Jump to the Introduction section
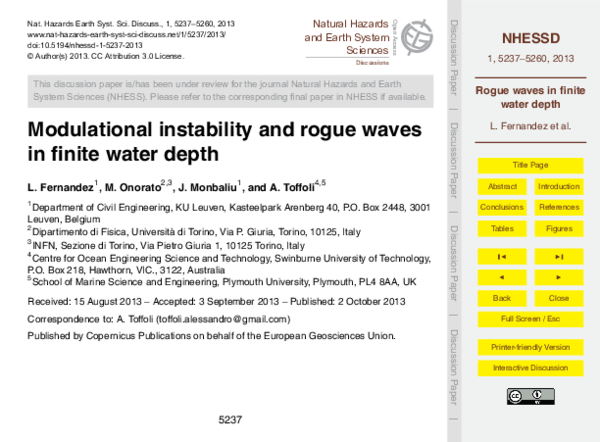This screenshot has height=442, width=600. 559,186
